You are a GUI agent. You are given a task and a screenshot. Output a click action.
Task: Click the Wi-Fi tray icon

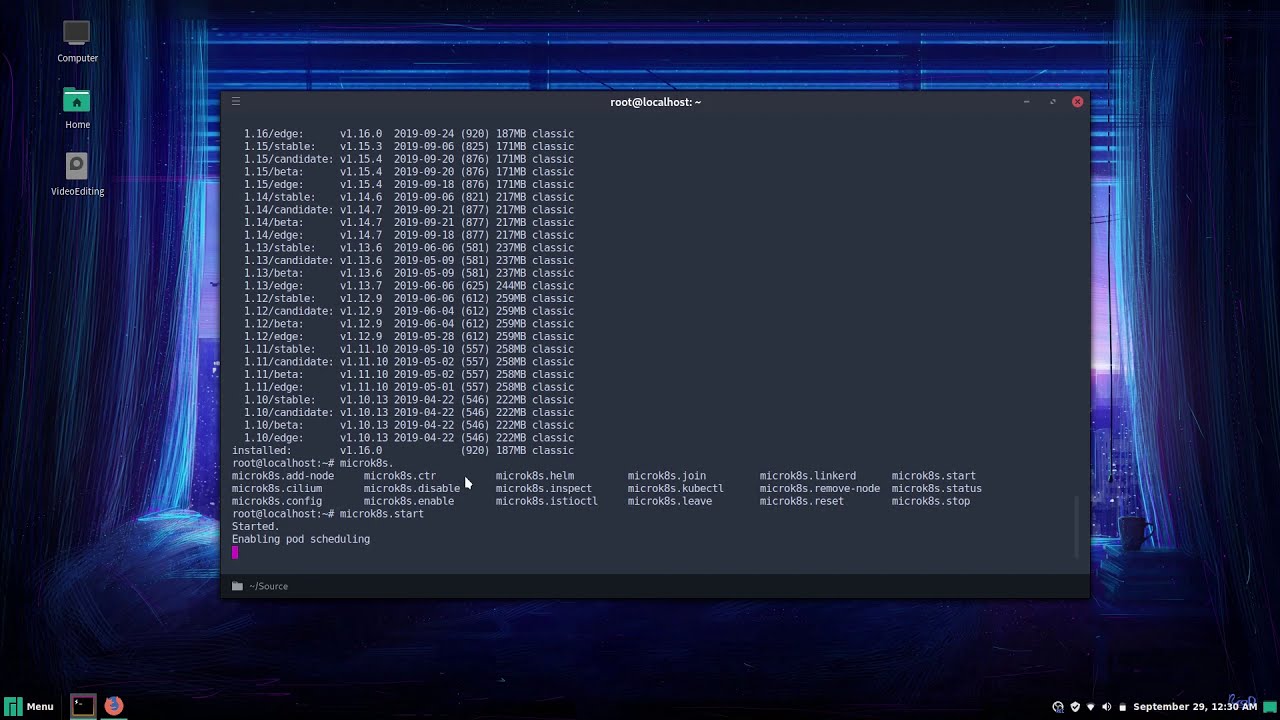pos(1091,707)
